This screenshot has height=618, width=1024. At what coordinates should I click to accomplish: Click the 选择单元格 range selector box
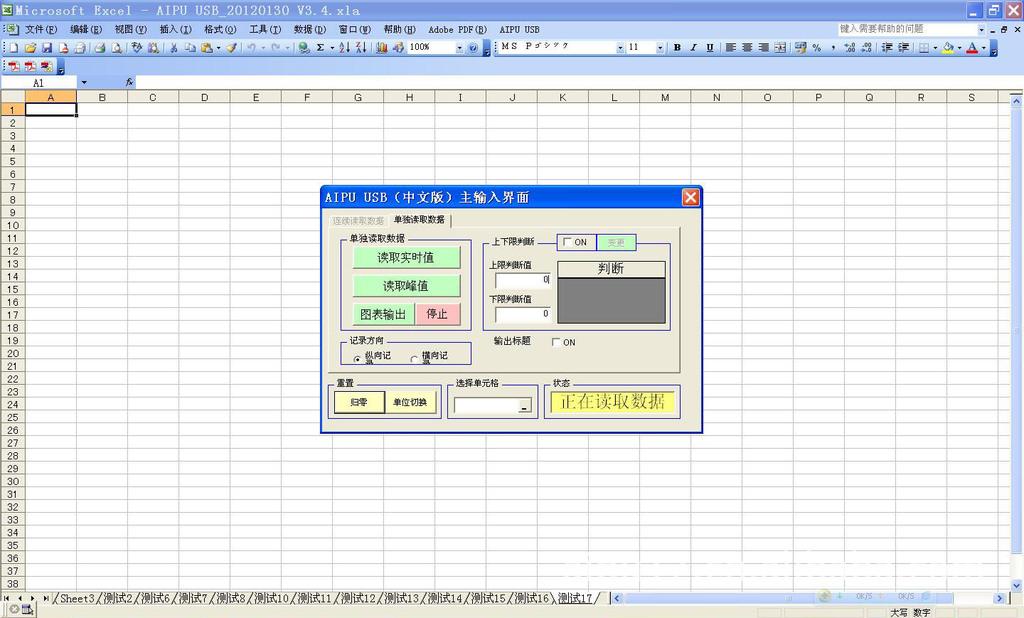(x=493, y=406)
